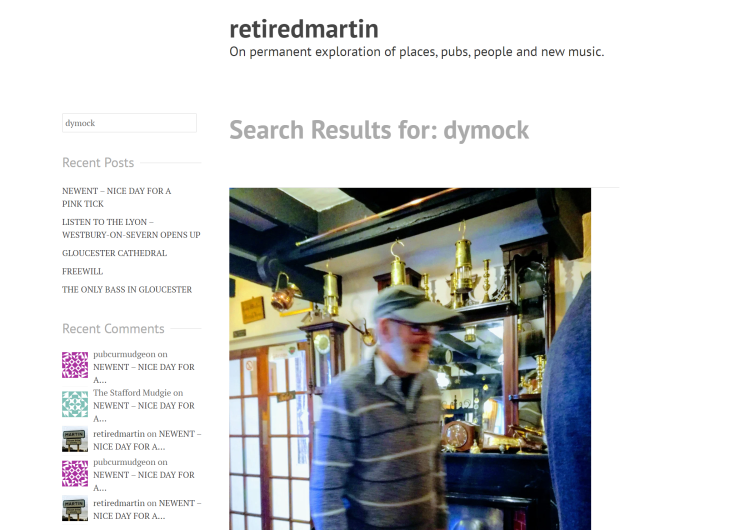The image size is (729, 530).
Task: Open the retiredmartin site title
Action: pyautogui.click(x=304, y=29)
